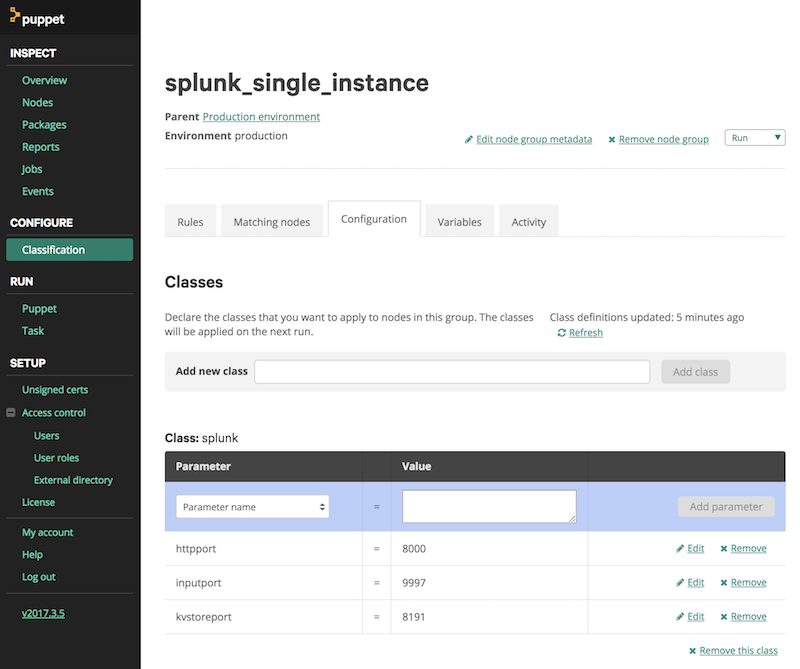
Task: Click pencil icon in httpport row
Action: click(680, 549)
